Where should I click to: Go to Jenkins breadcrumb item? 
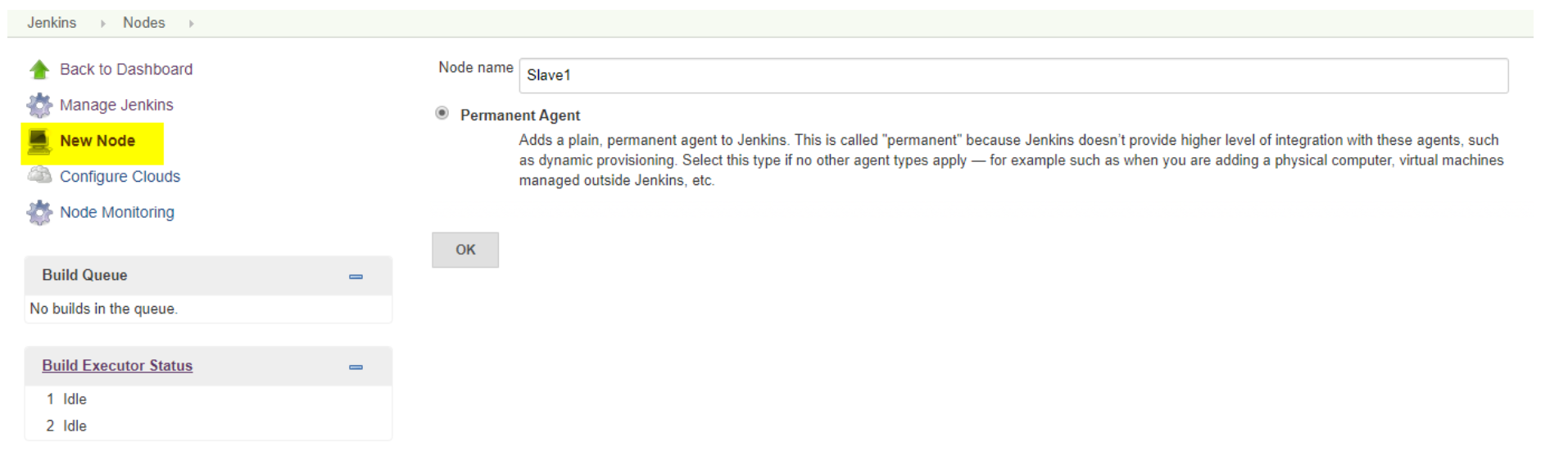click(x=52, y=23)
